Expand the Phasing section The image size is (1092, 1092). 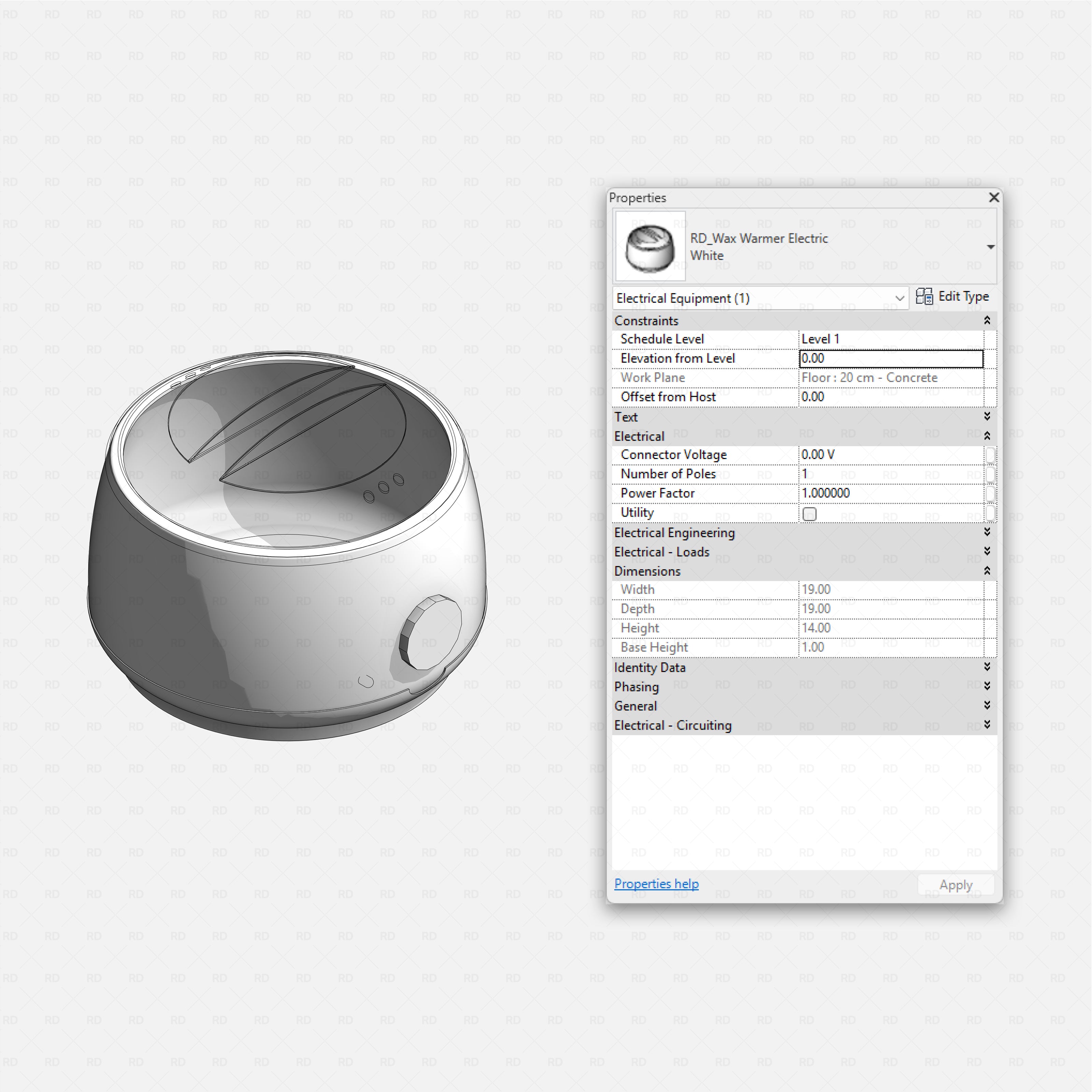(987, 686)
